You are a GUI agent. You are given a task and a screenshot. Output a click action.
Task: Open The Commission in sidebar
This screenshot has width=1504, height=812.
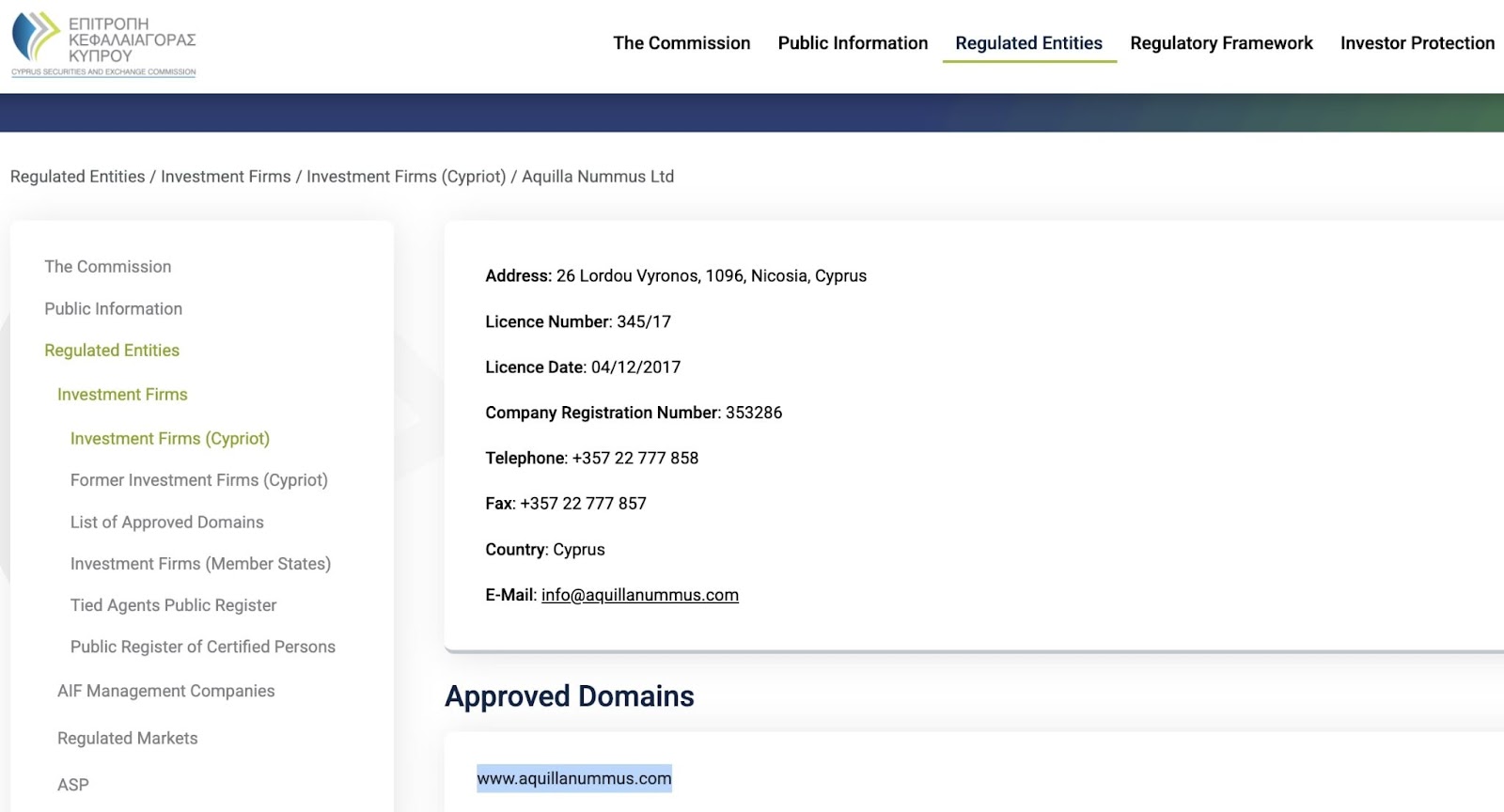(x=108, y=267)
